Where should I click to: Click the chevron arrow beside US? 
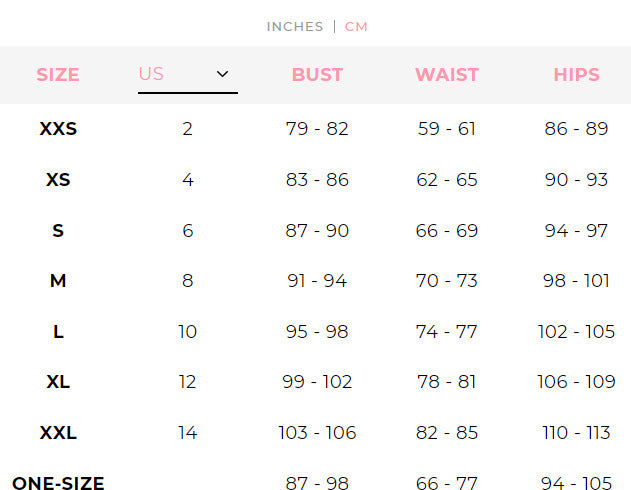point(222,74)
